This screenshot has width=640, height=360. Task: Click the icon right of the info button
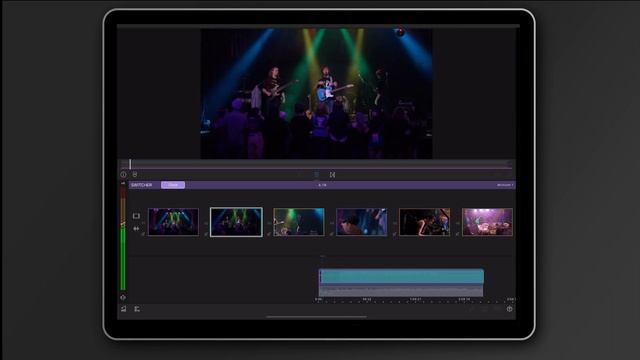[x=135, y=174]
